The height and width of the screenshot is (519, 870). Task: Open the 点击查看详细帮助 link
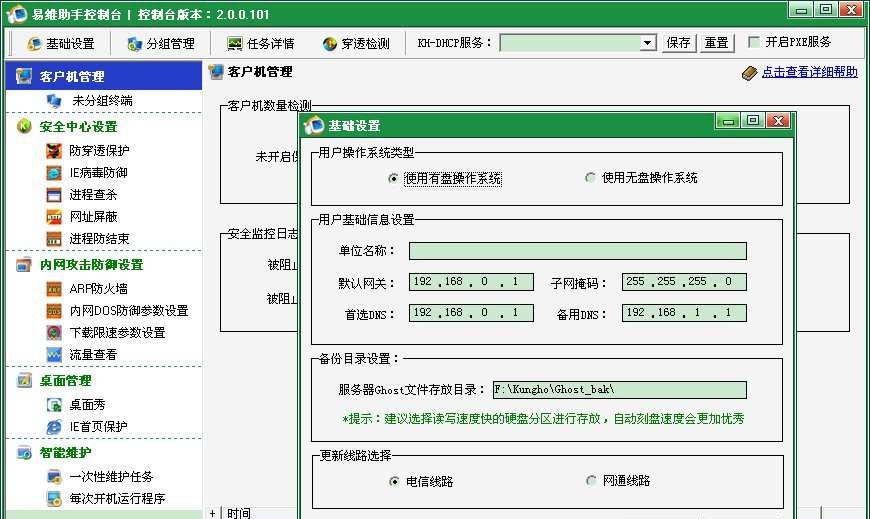(x=810, y=72)
